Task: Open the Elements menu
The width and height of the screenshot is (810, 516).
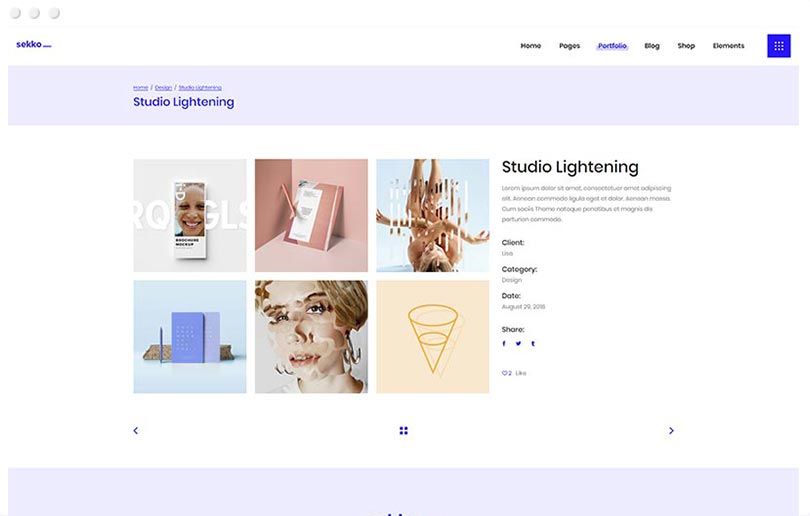Action: point(728,46)
